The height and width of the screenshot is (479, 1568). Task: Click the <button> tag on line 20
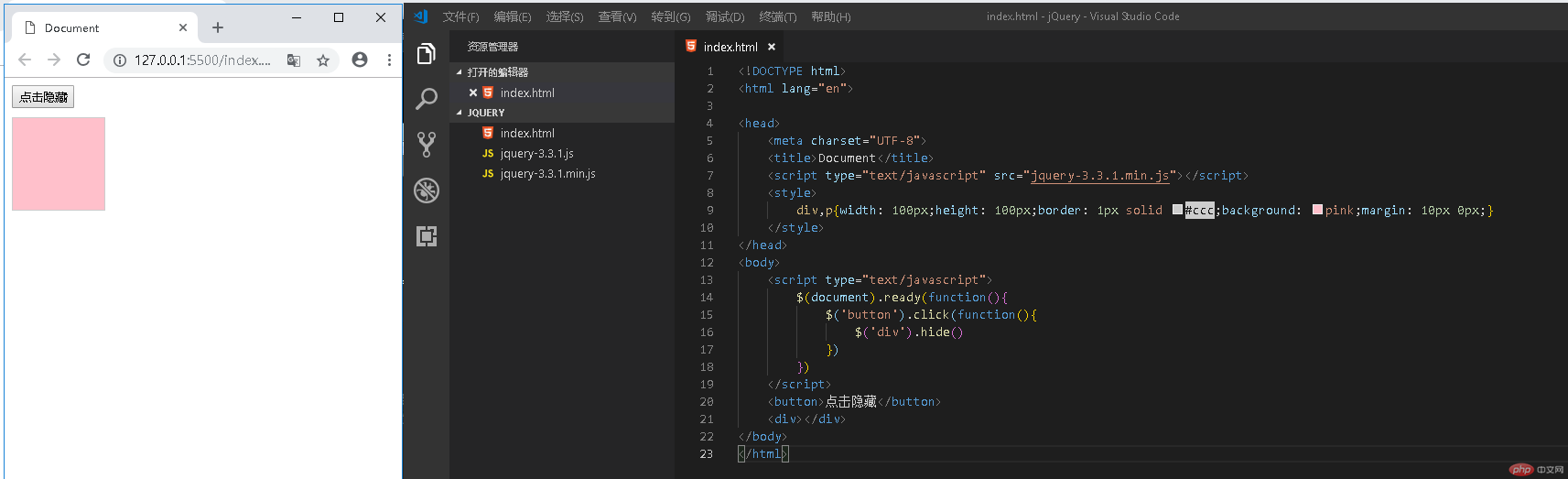coord(795,402)
